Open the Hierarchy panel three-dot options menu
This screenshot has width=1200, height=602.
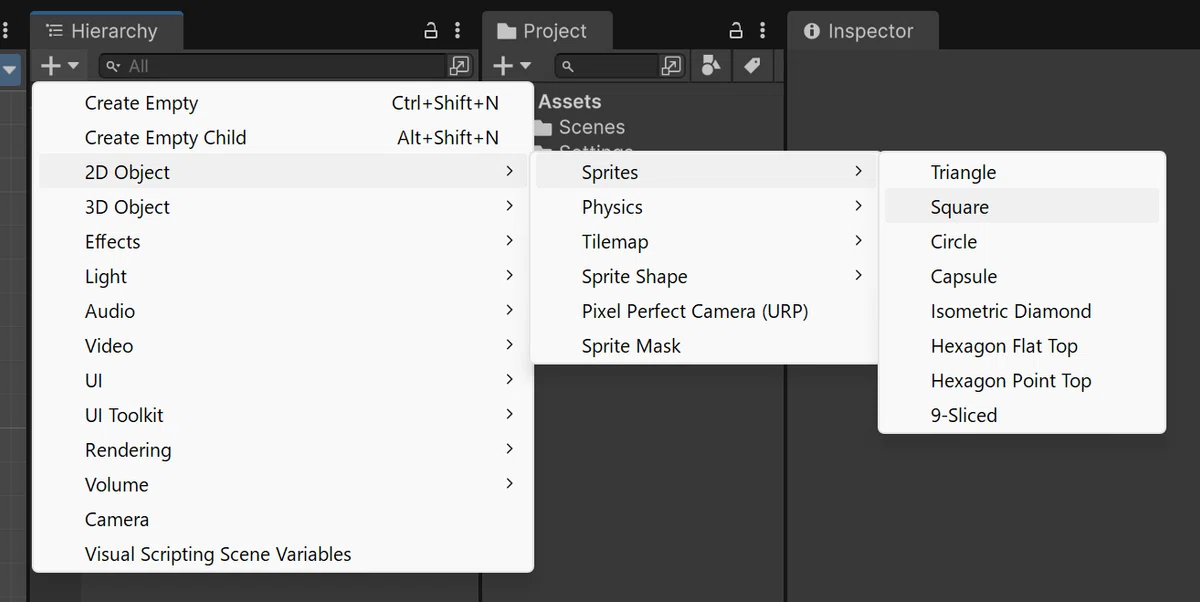pyautogui.click(x=458, y=30)
